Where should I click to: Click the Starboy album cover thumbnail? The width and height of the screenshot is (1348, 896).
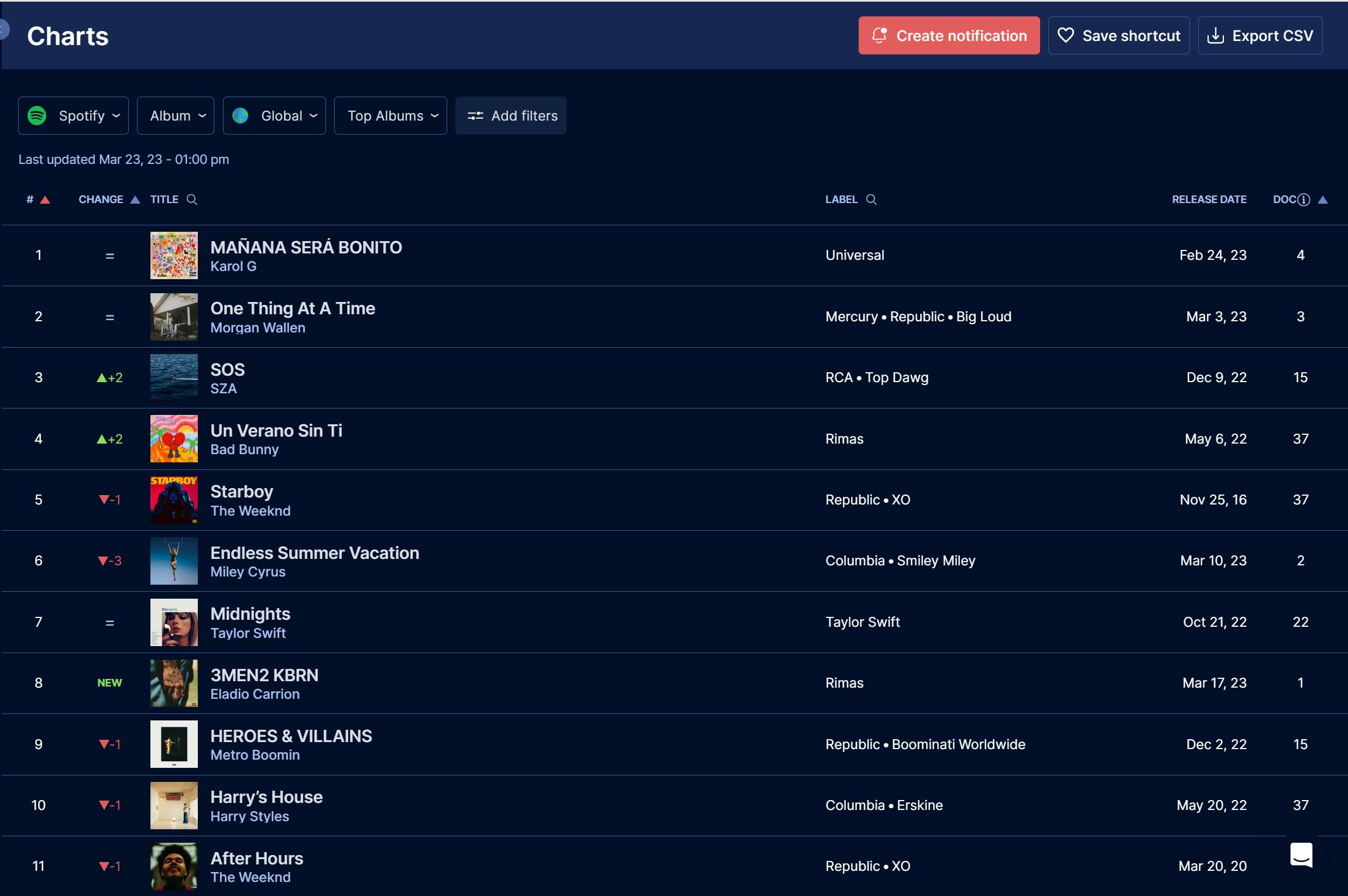[174, 499]
